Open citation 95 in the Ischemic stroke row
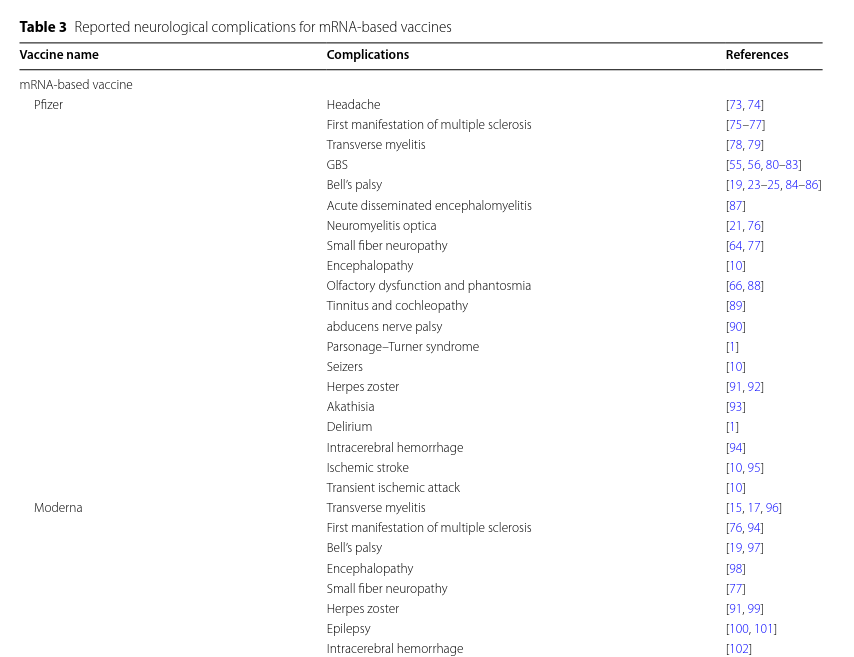Image resolution: width=854 pixels, height=657 pixels. (x=756, y=468)
